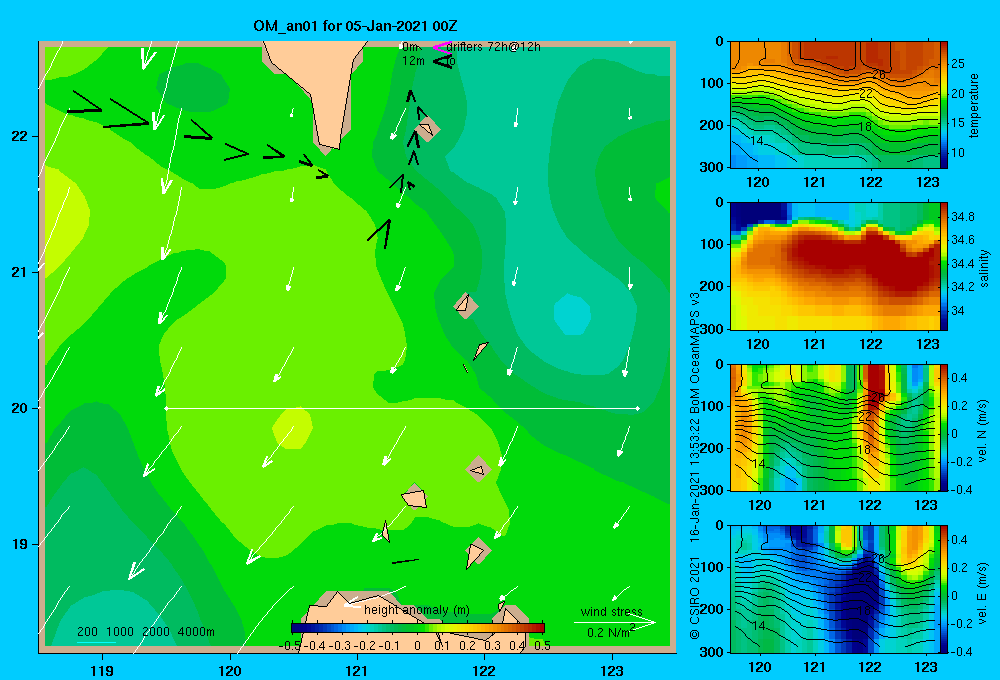Viewport: 1000px width, 680px height.
Task: Click the temperature colorbar
Action: click(x=944, y=105)
